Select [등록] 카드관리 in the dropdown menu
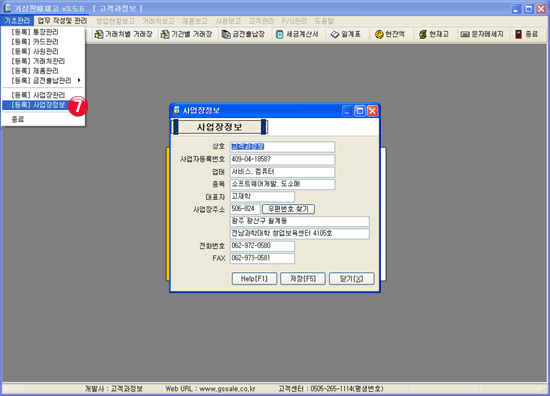 (43, 42)
